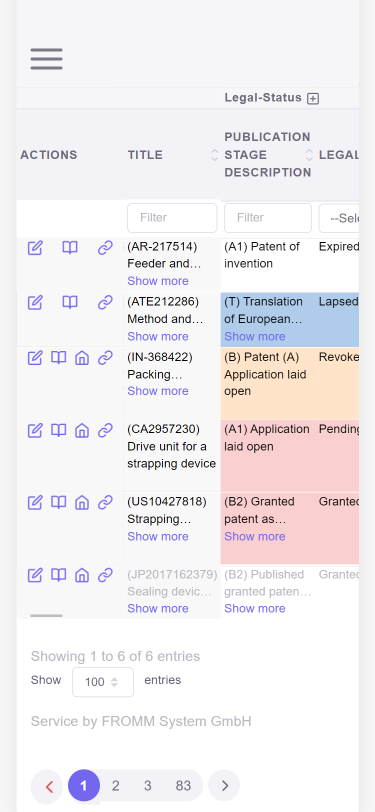The image size is (375, 812).
Task: Open the Legal status select filter
Action: (339, 218)
